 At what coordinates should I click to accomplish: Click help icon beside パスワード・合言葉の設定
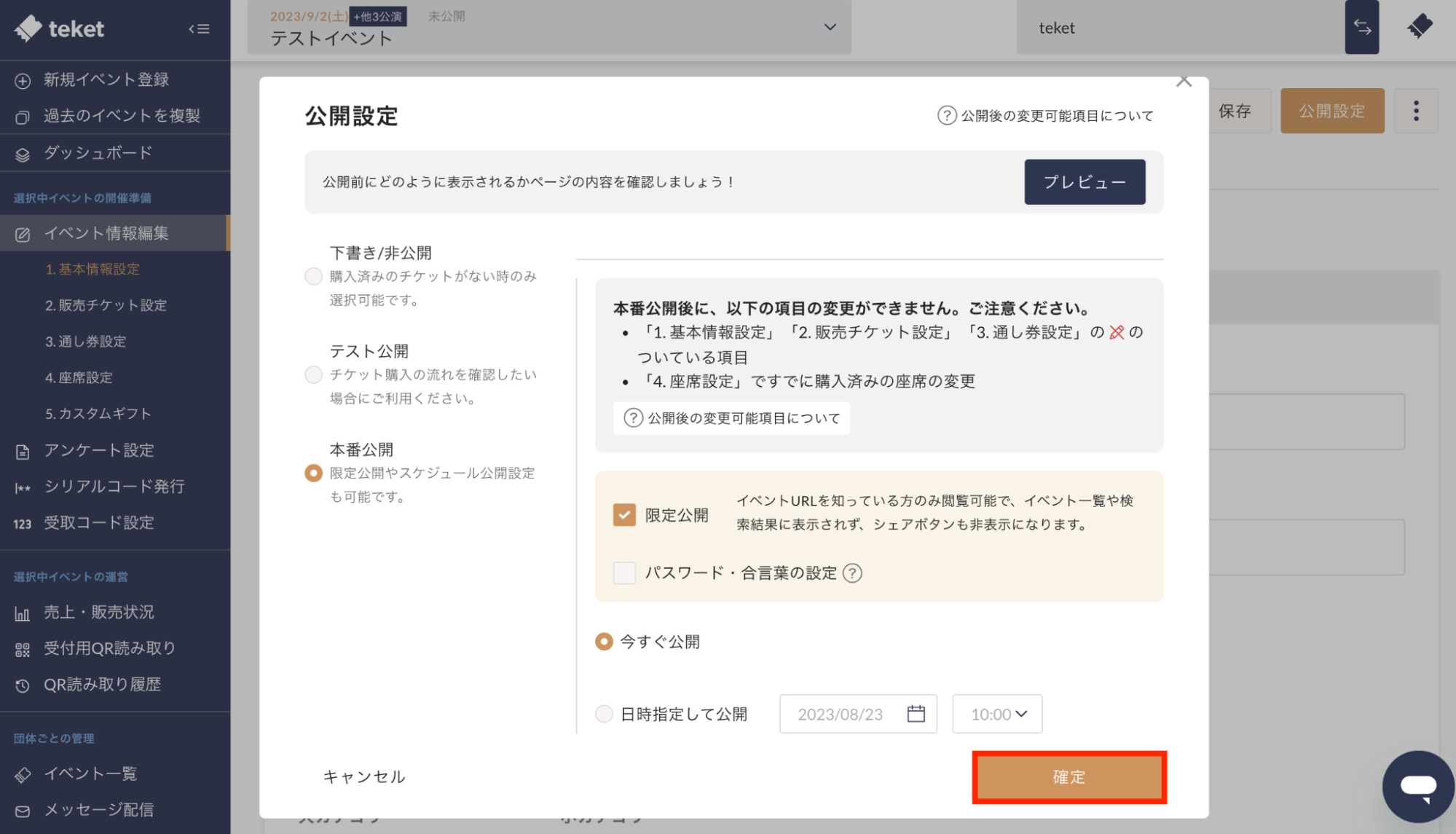(x=852, y=573)
